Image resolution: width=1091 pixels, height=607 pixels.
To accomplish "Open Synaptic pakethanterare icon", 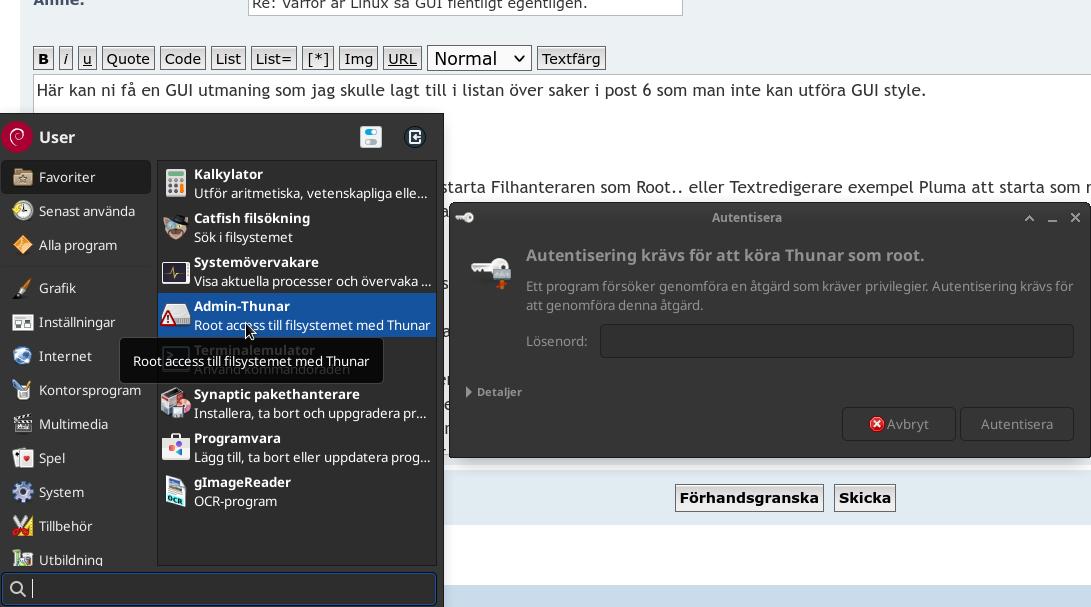I will [175, 403].
